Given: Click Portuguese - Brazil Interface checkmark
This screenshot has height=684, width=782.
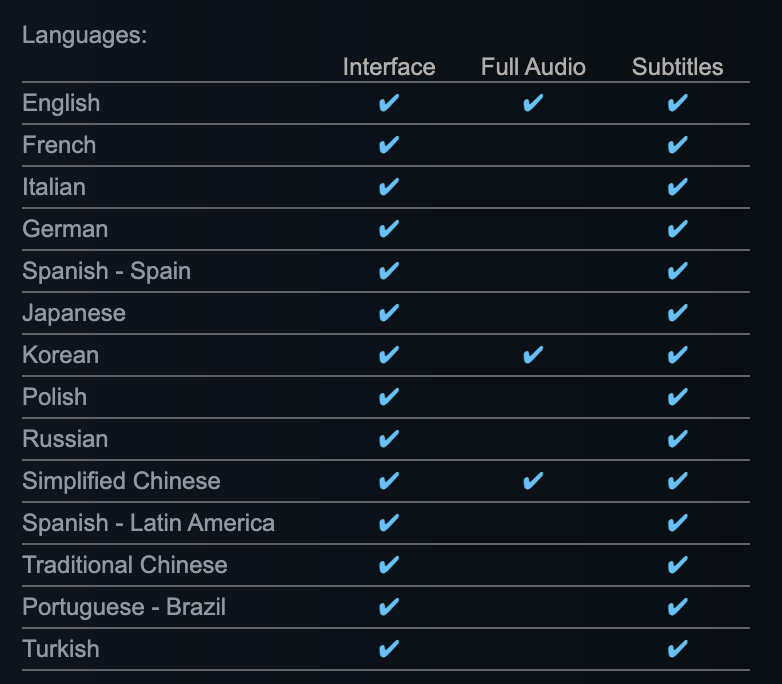Looking at the screenshot, I should pyautogui.click(x=389, y=607).
